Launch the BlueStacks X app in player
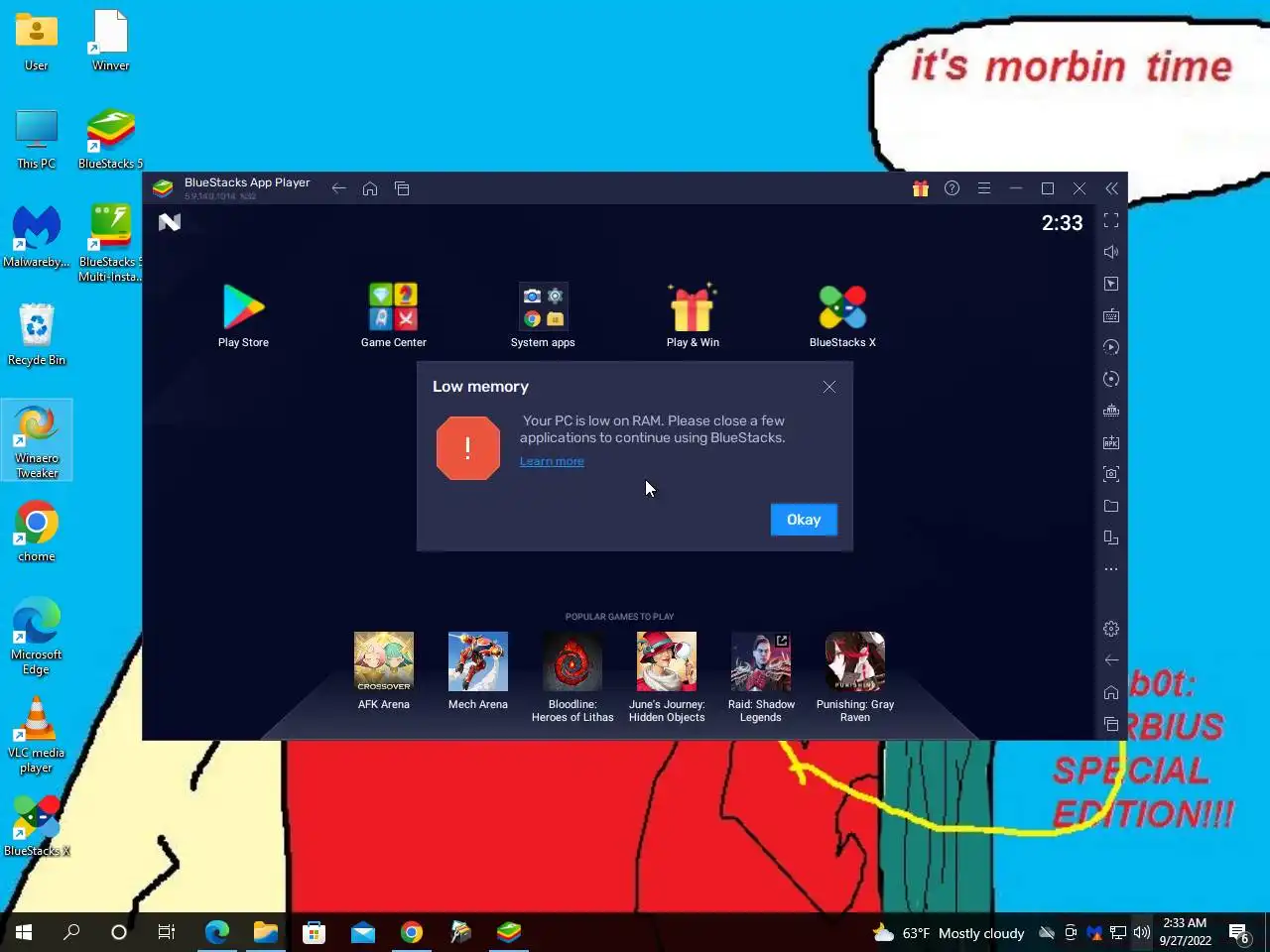 (x=842, y=315)
